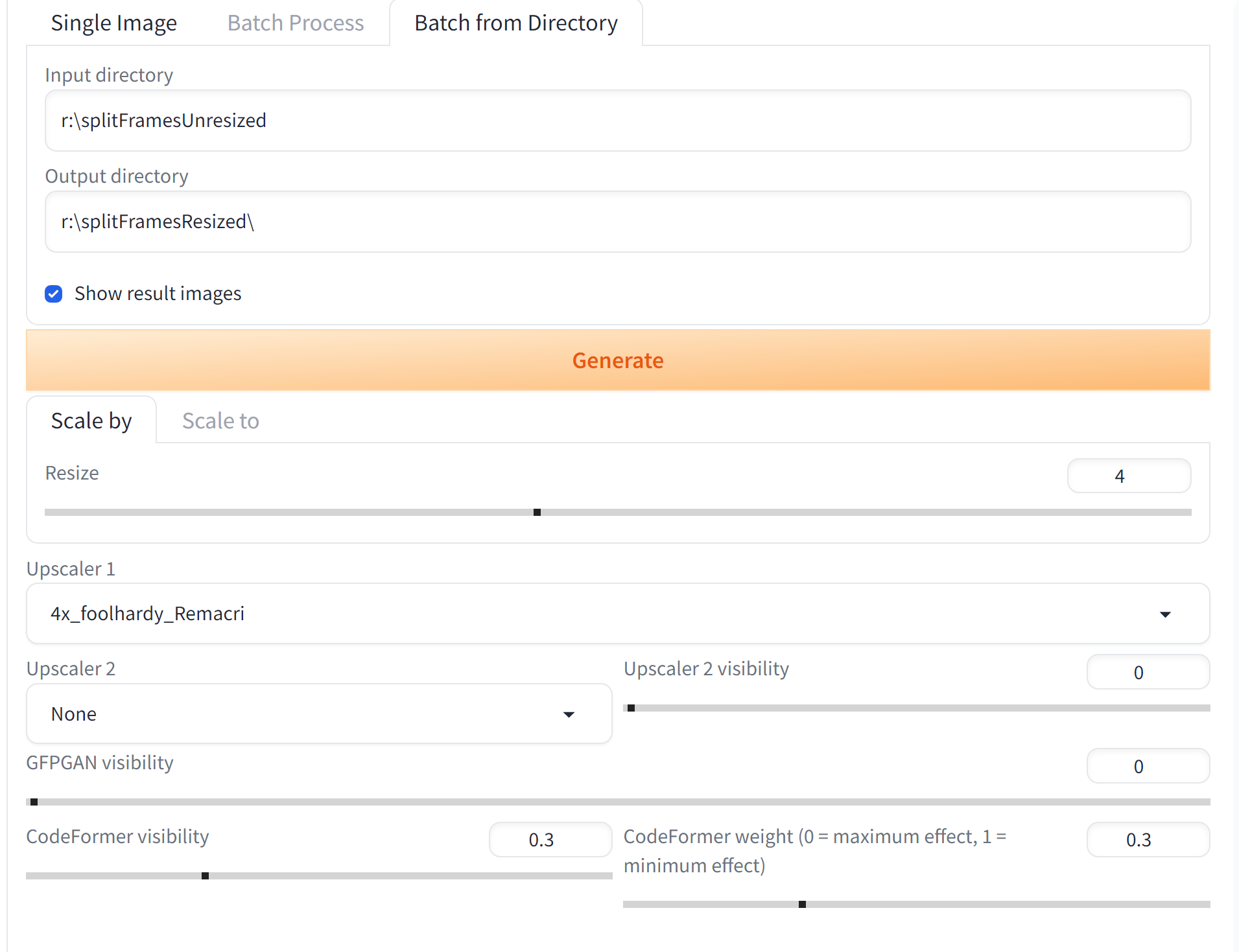
Task: Switch to the Batch Process tab
Action: 296,23
